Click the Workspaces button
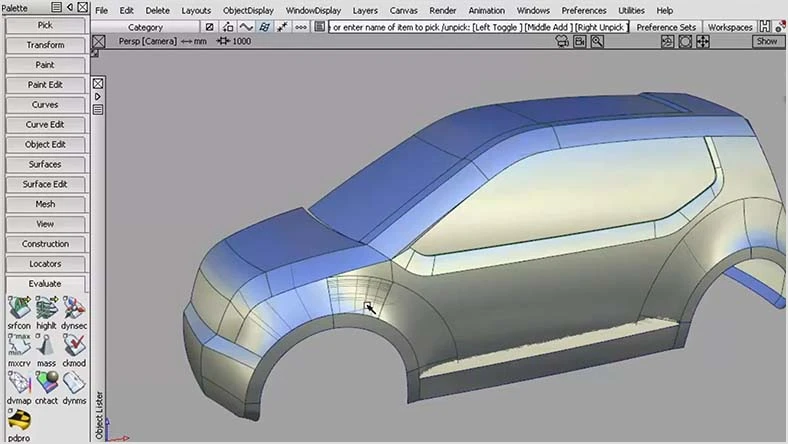The image size is (788, 444). click(730, 27)
